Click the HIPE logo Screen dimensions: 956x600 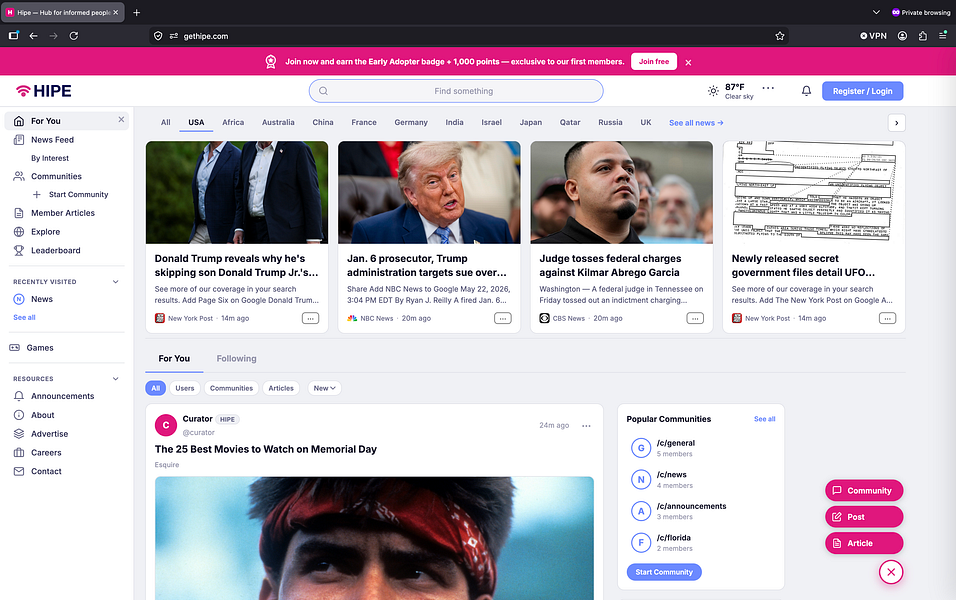[x=43, y=91]
